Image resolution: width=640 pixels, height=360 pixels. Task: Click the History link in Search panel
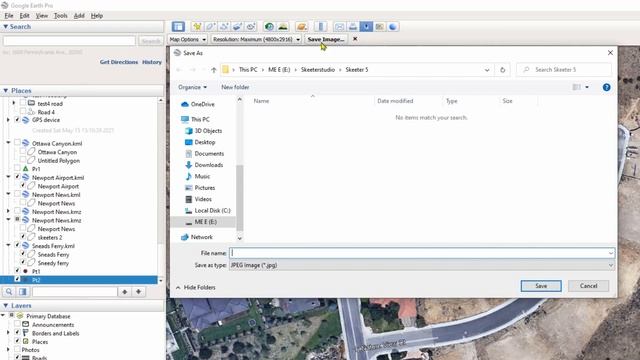click(x=152, y=62)
